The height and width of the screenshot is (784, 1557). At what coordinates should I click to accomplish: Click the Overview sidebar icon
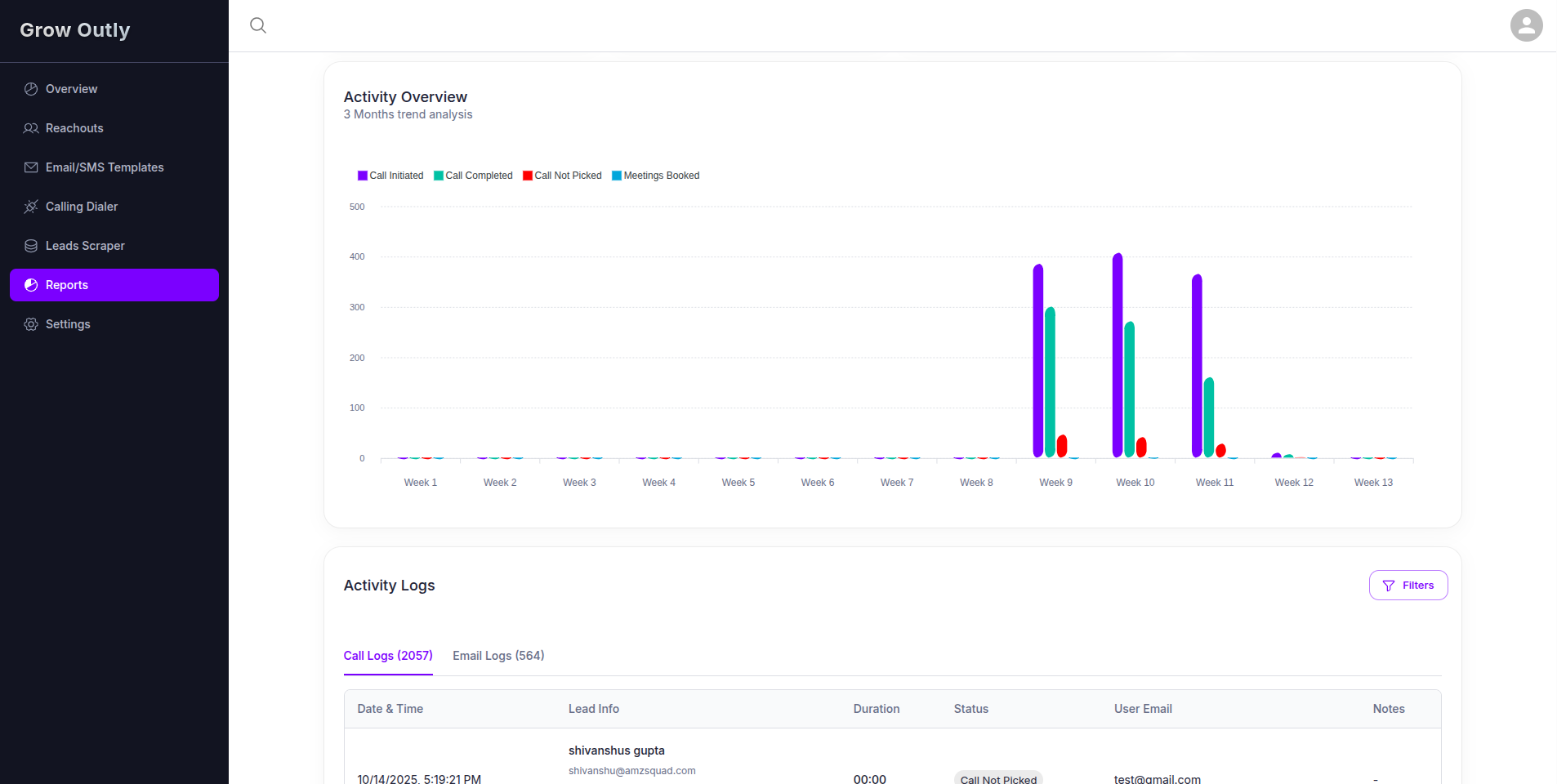click(x=31, y=89)
